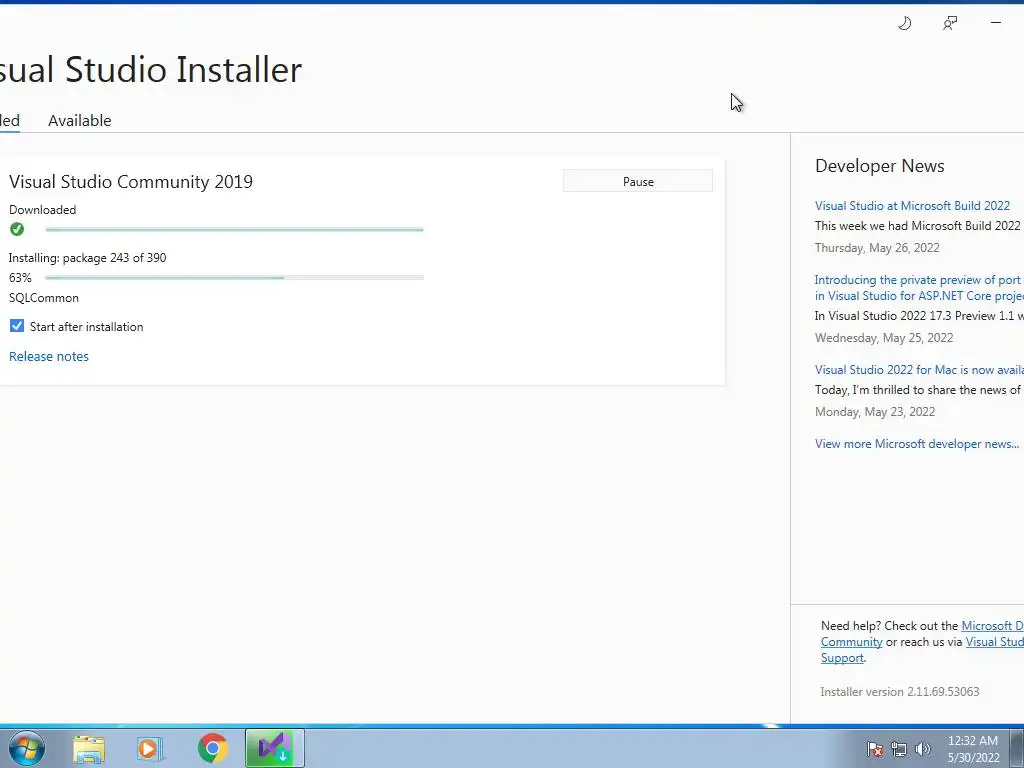
Task: Open Action Center flag tray icon
Action: (875, 750)
